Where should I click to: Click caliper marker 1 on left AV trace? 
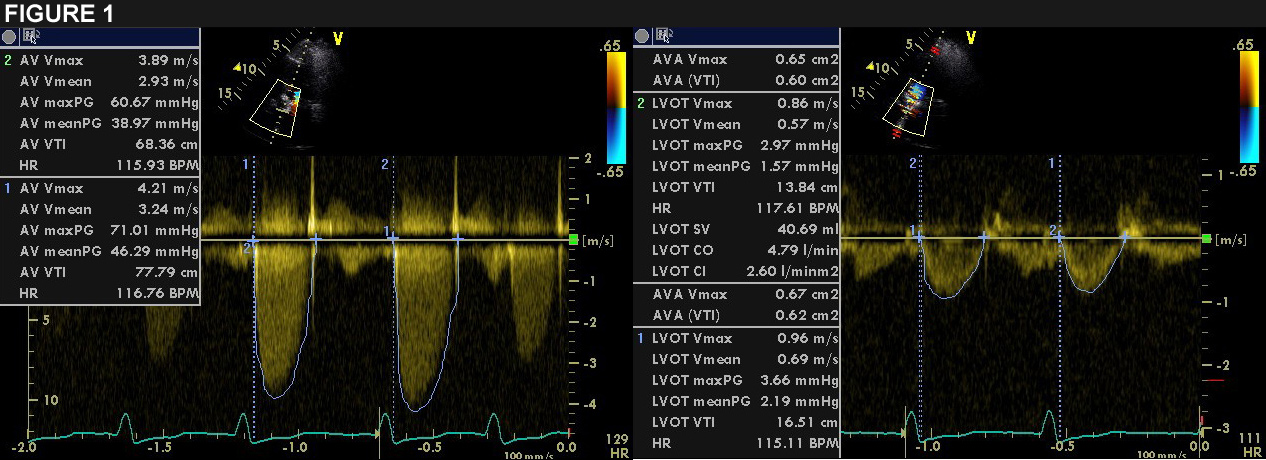[392, 238]
